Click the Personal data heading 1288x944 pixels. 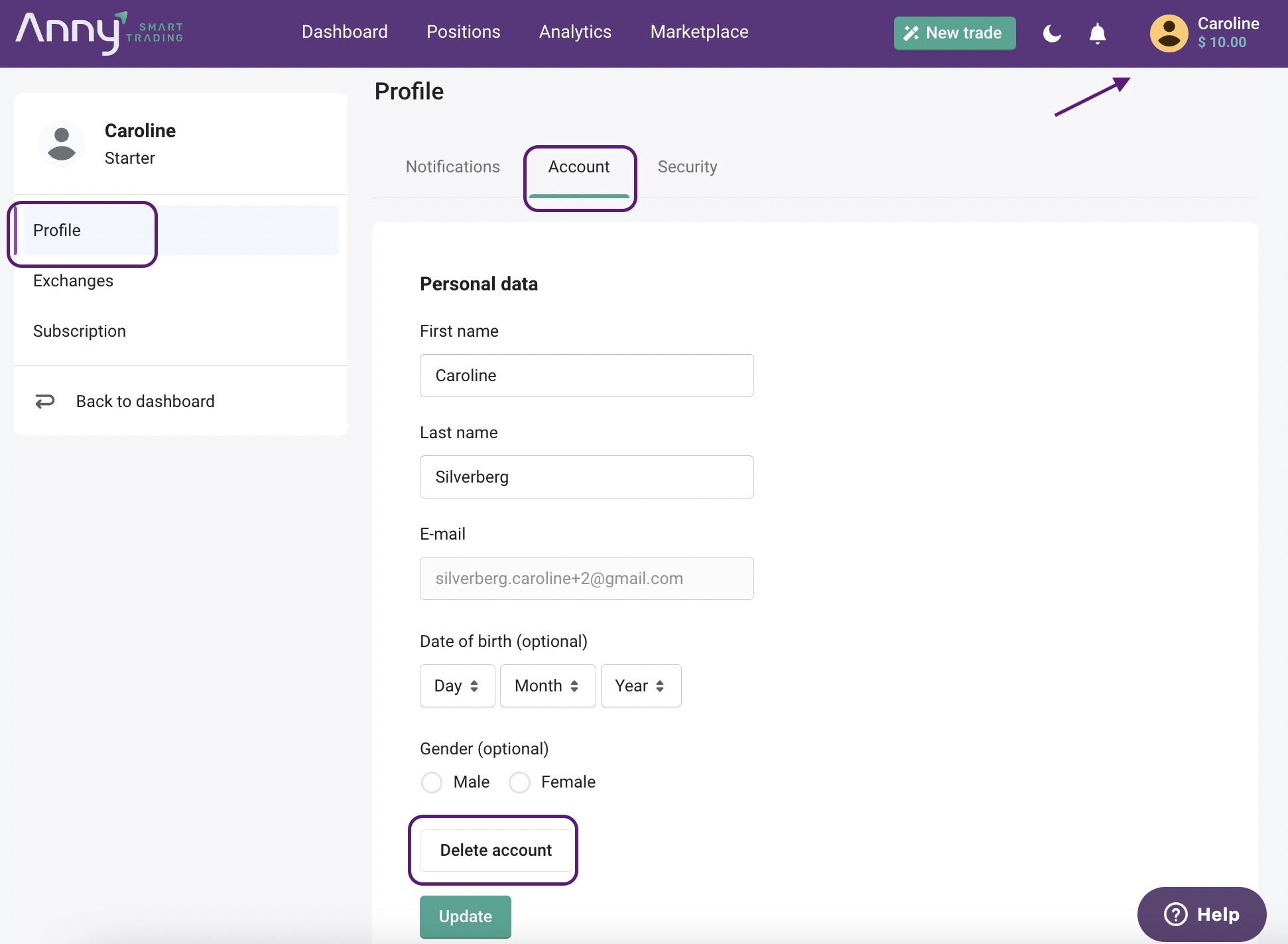[479, 284]
